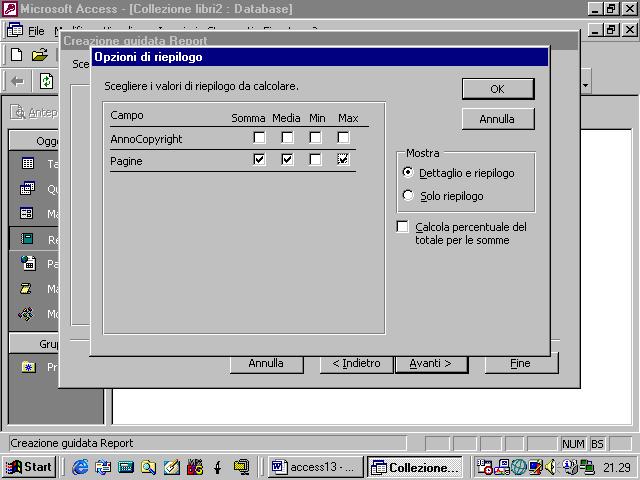The width and height of the screenshot is (640, 480).
Task: Click the teal keyboard quick launch icon
Action: click(x=126, y=467)
